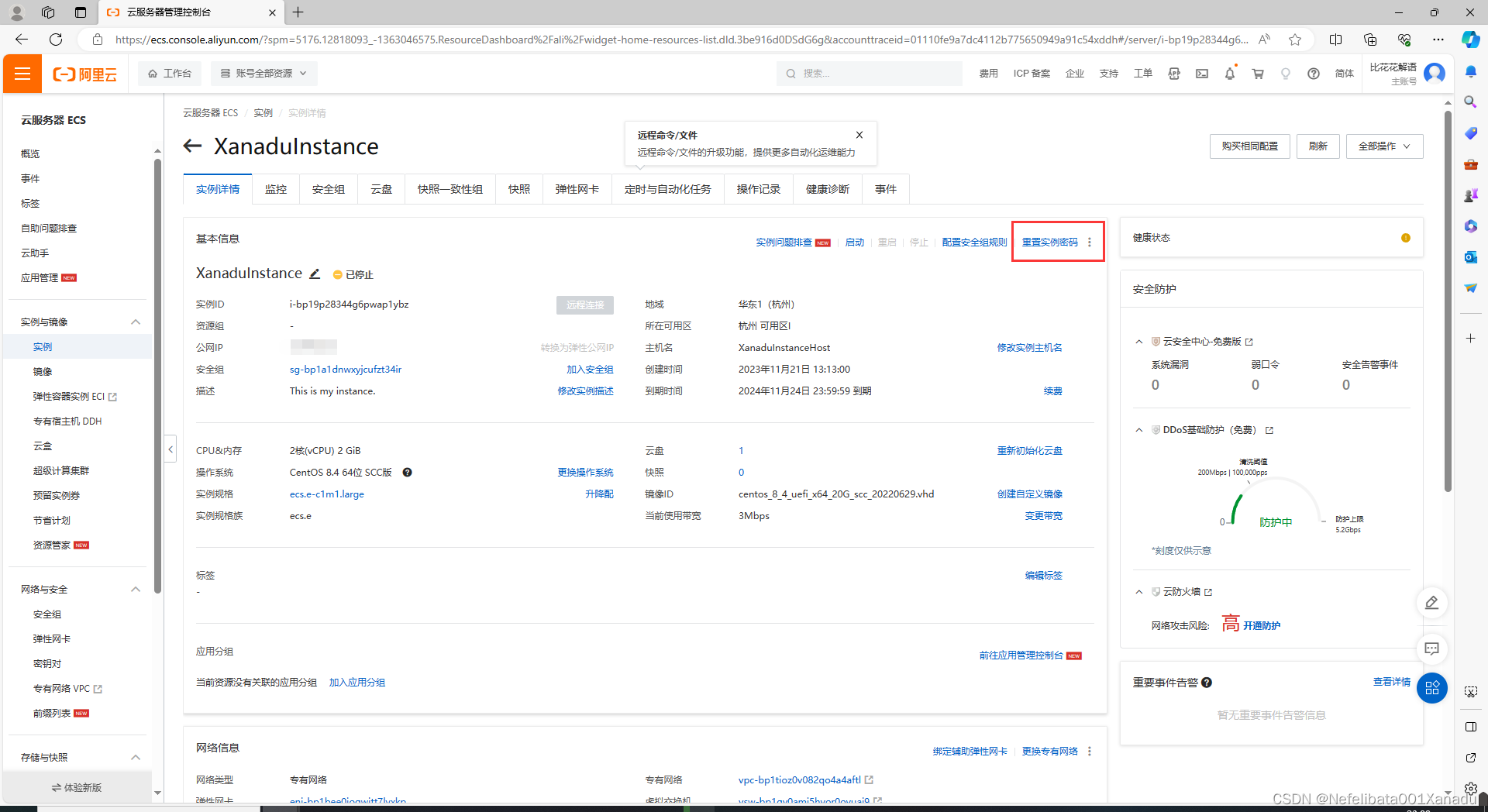Click the blue apps grid floating button

(1432, 688)
